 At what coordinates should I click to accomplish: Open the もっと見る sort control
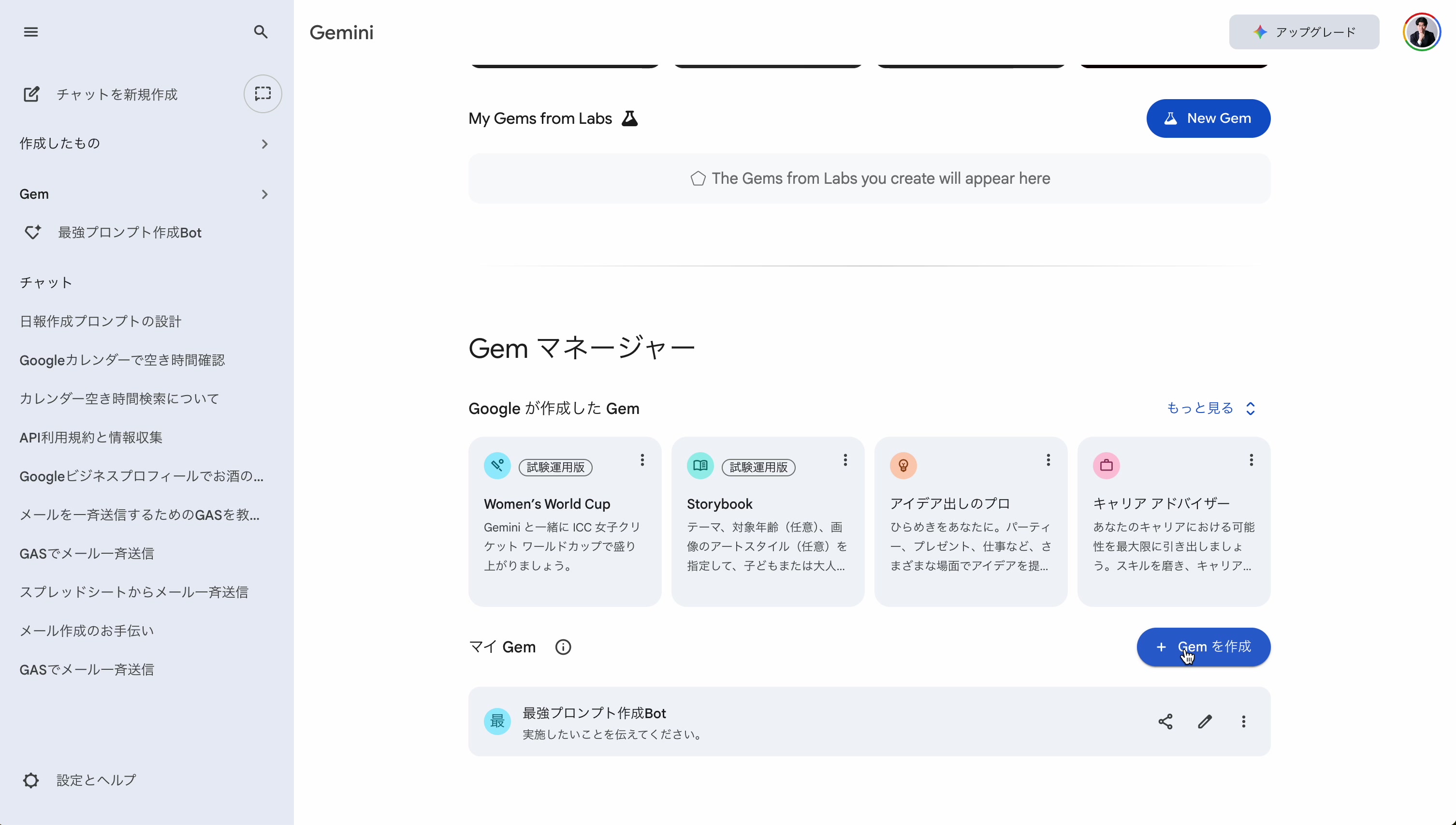(x=1210, y=409)
